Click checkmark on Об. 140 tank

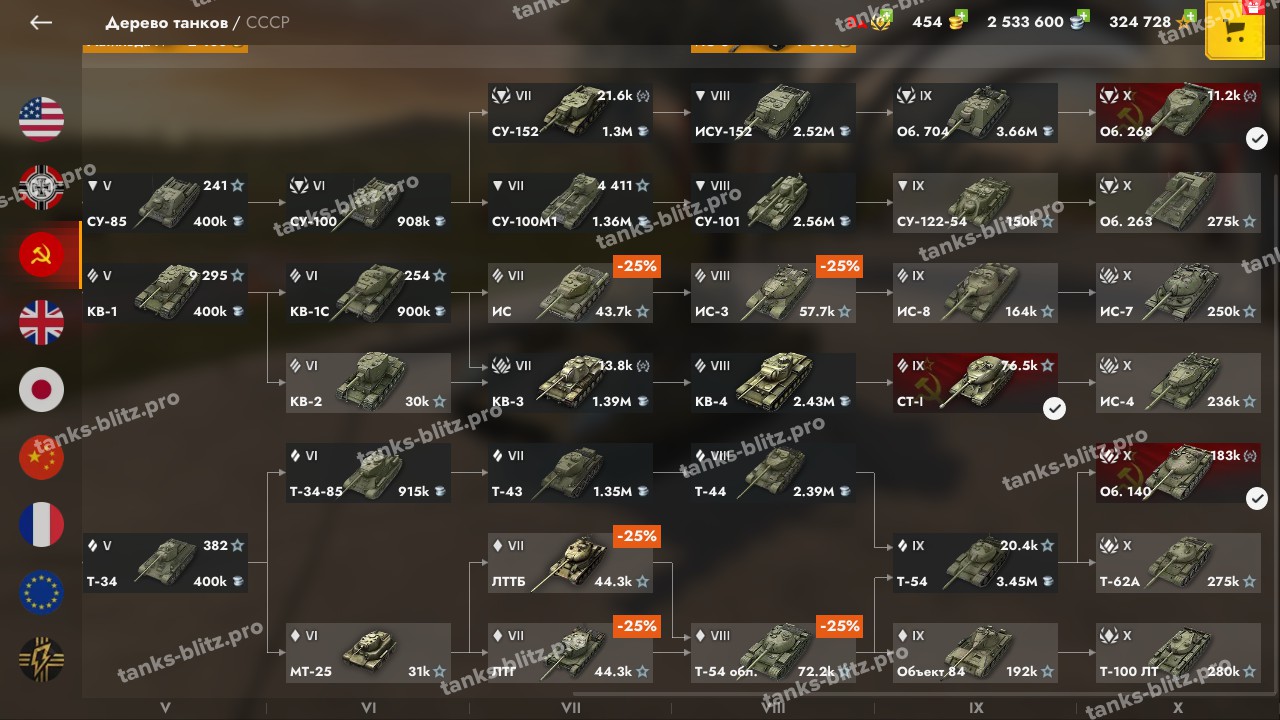[1257, 498]
